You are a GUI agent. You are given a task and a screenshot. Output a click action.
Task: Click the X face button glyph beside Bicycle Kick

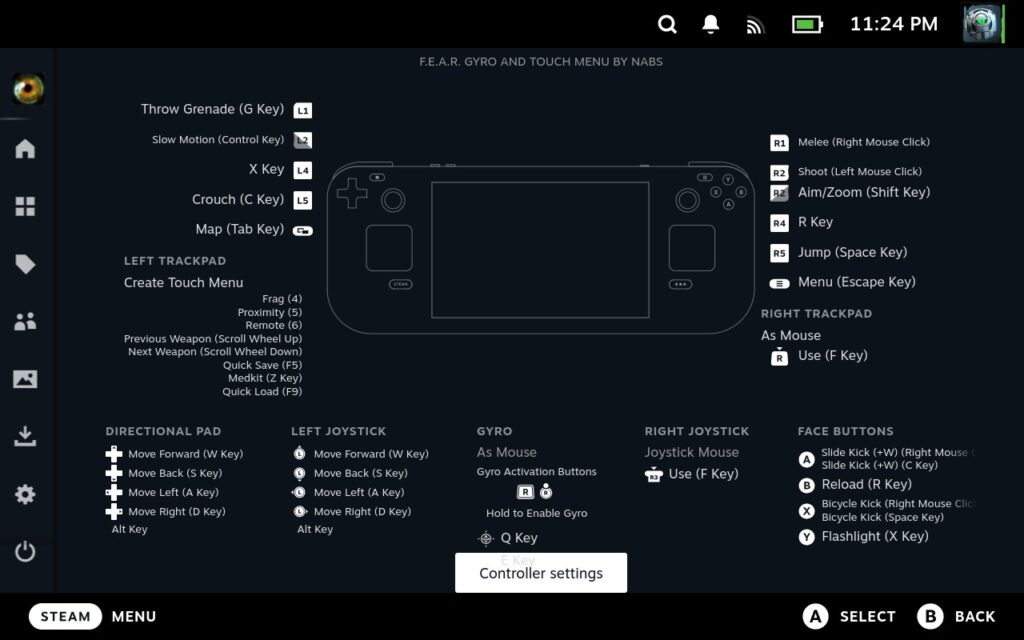click(807, 511)
